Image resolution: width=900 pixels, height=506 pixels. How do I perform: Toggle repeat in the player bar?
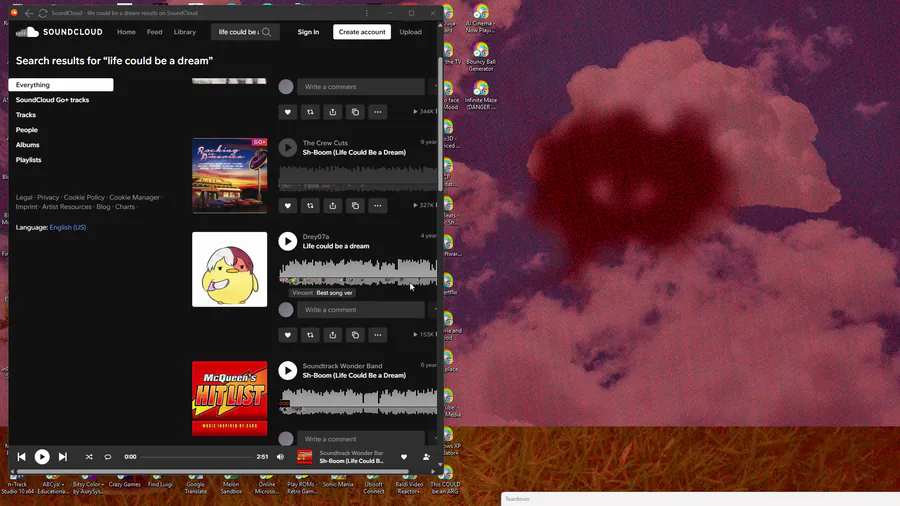107,457
